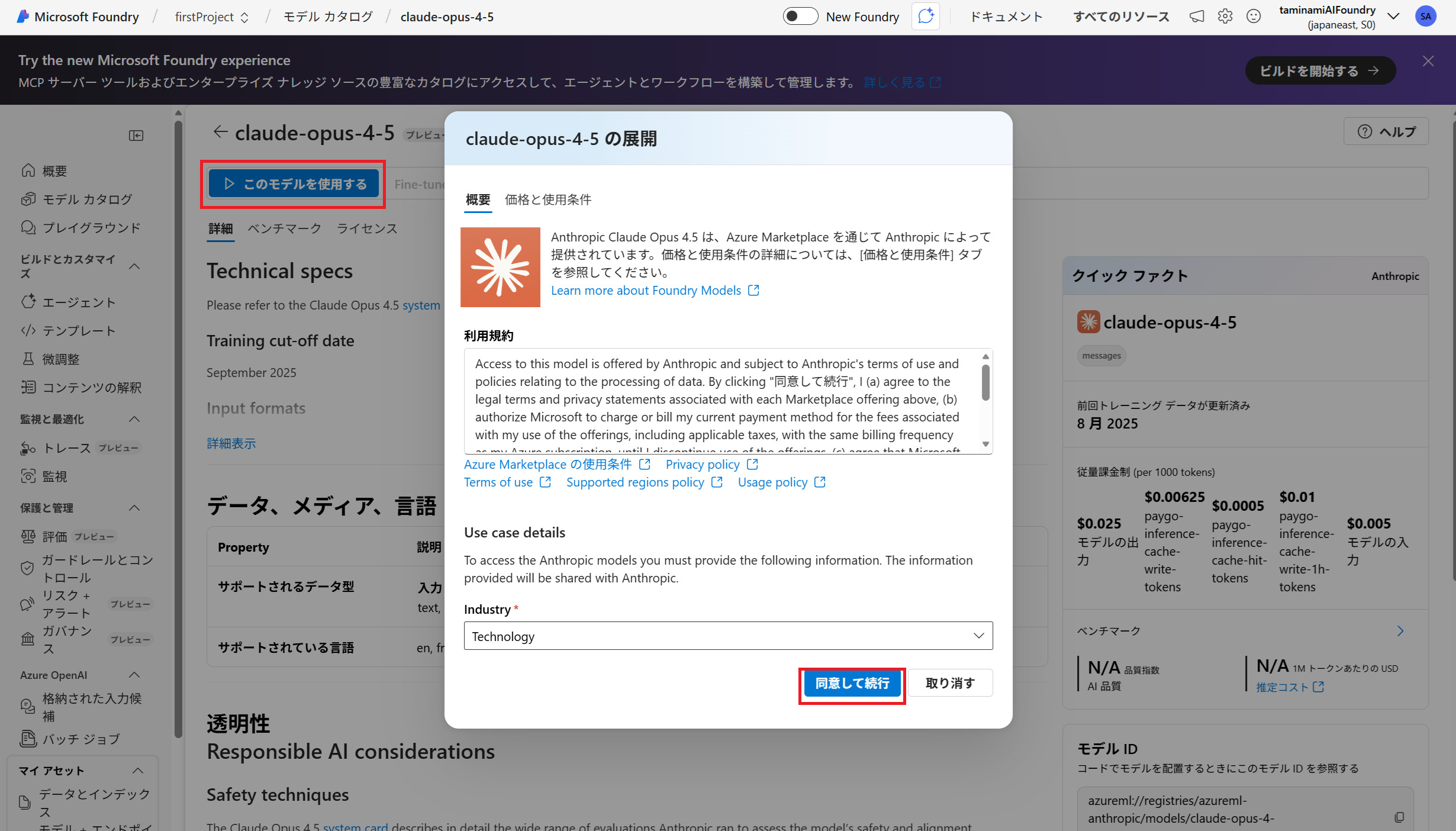Click the terms of use scrollbar down arrow

pyautogui.click(x=985, y=444)
